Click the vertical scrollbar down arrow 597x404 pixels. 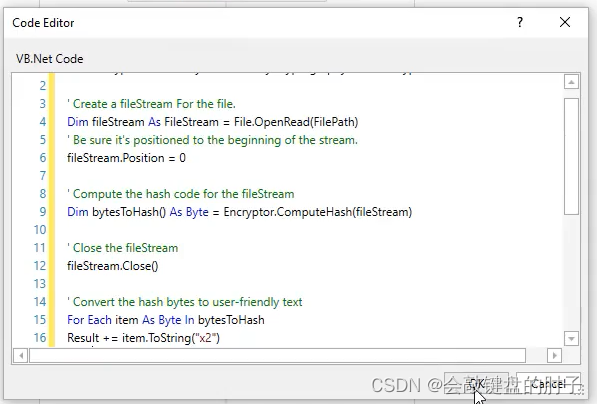click(x=571, y=338)
